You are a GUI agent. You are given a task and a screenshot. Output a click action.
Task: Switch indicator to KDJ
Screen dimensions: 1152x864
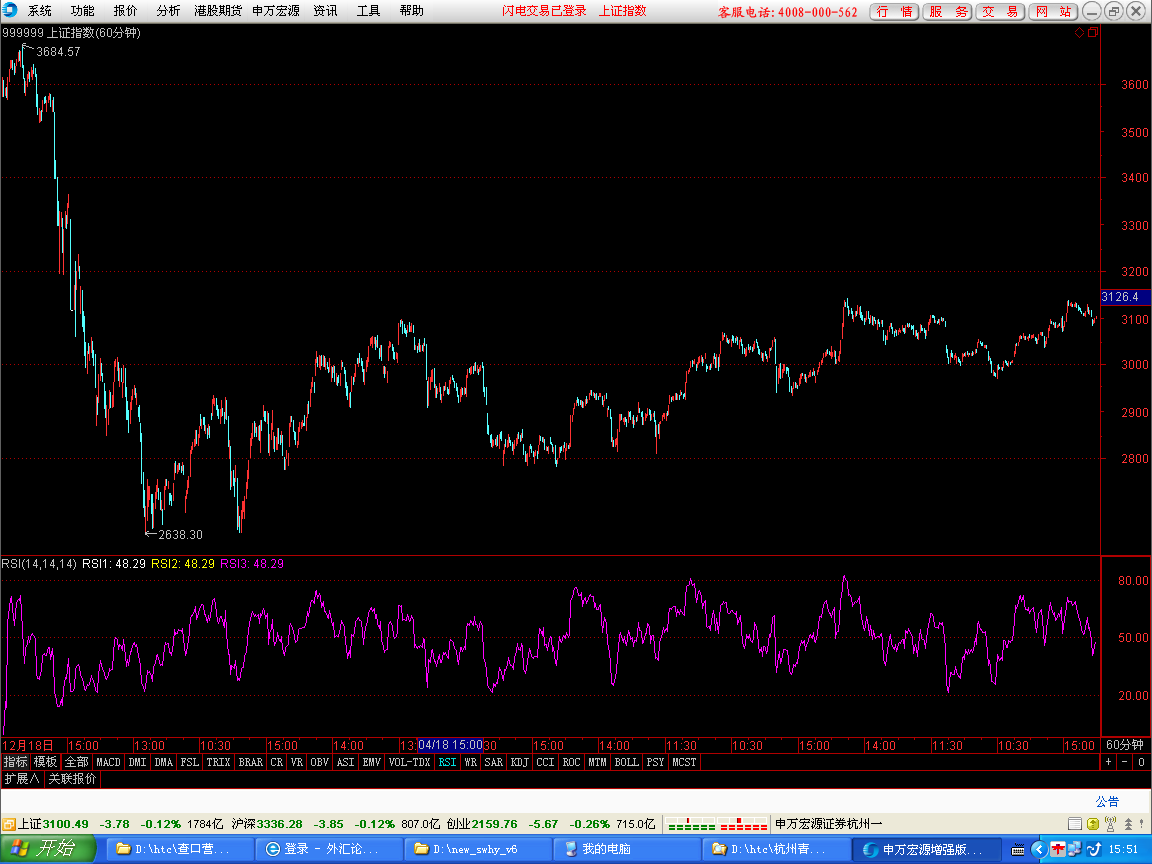519,762
